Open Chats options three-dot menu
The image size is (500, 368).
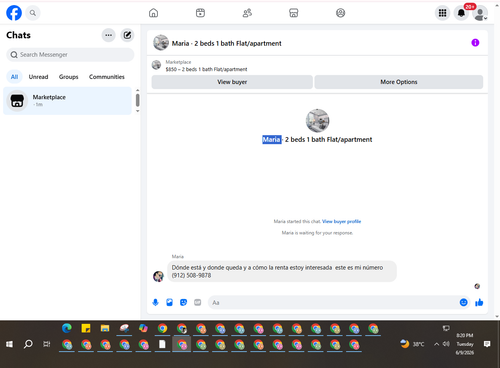(x=109, y=35)
